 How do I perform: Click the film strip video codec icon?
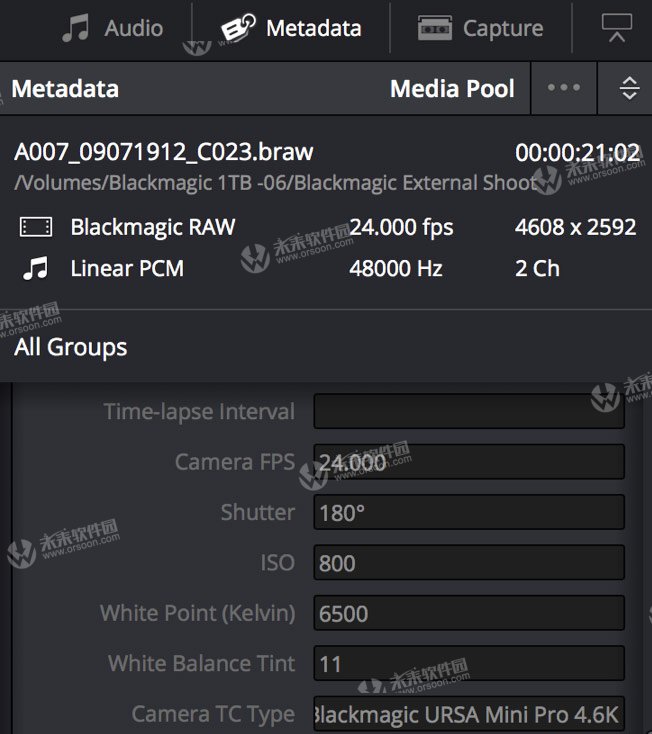coord(36,227)
